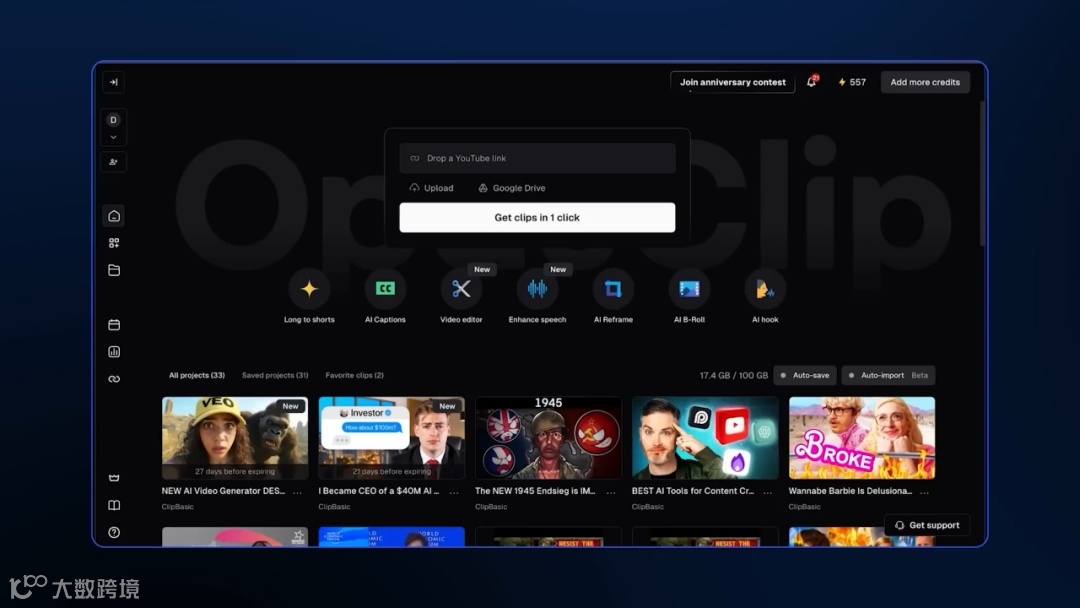Screen dimensions: 1080x608
Task: Open the analytics chart icon in the sidebar
Action: [114, 352]
